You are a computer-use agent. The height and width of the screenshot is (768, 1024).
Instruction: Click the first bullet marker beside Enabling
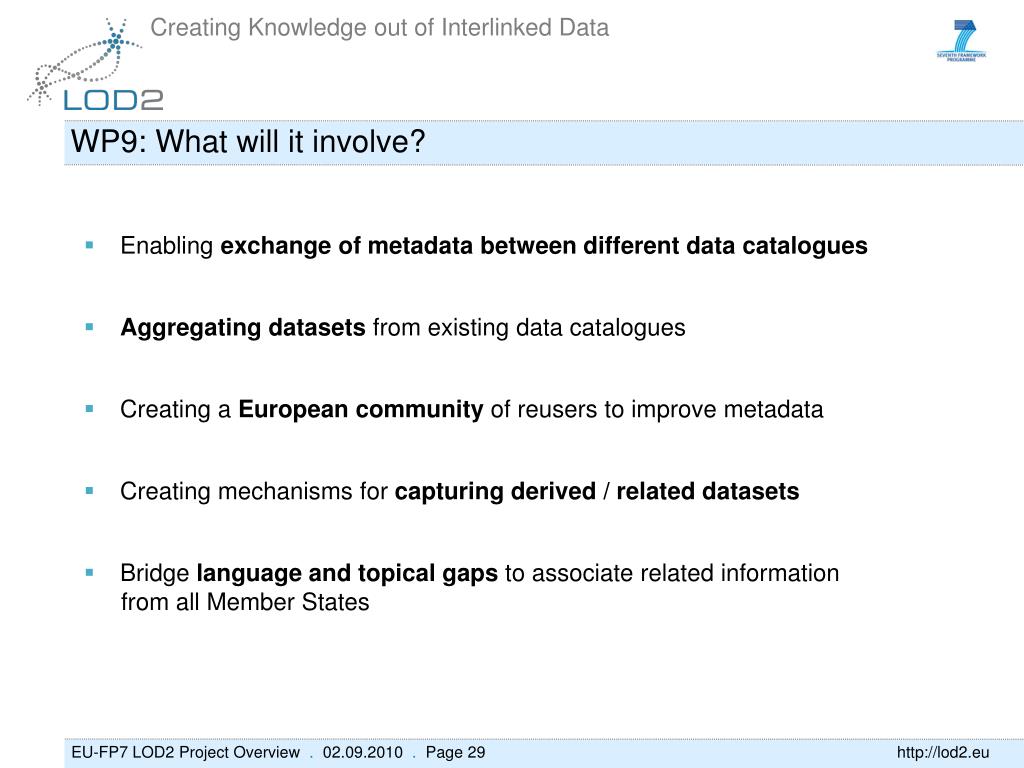tap(89, 246)
